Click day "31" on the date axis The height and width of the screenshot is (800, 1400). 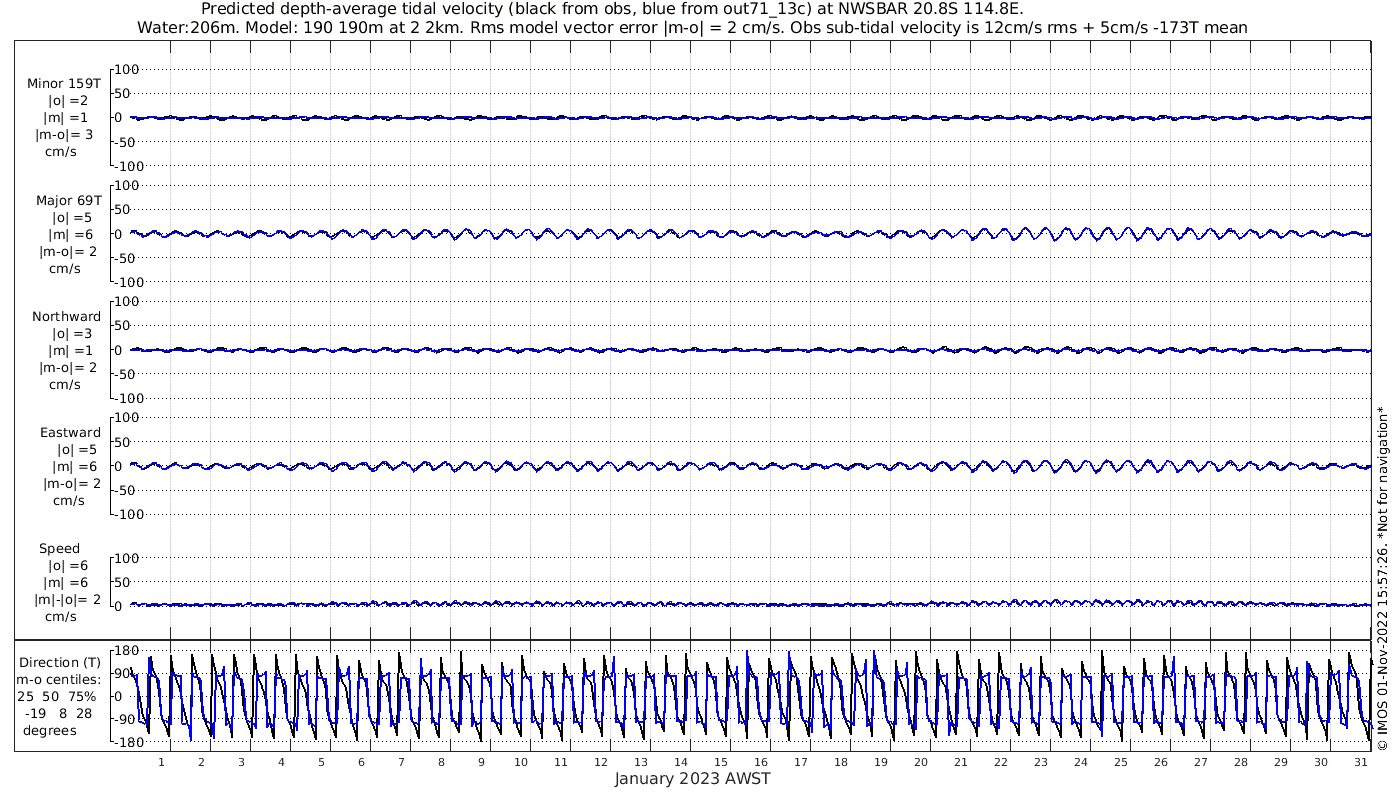(x=1361, y=762)
